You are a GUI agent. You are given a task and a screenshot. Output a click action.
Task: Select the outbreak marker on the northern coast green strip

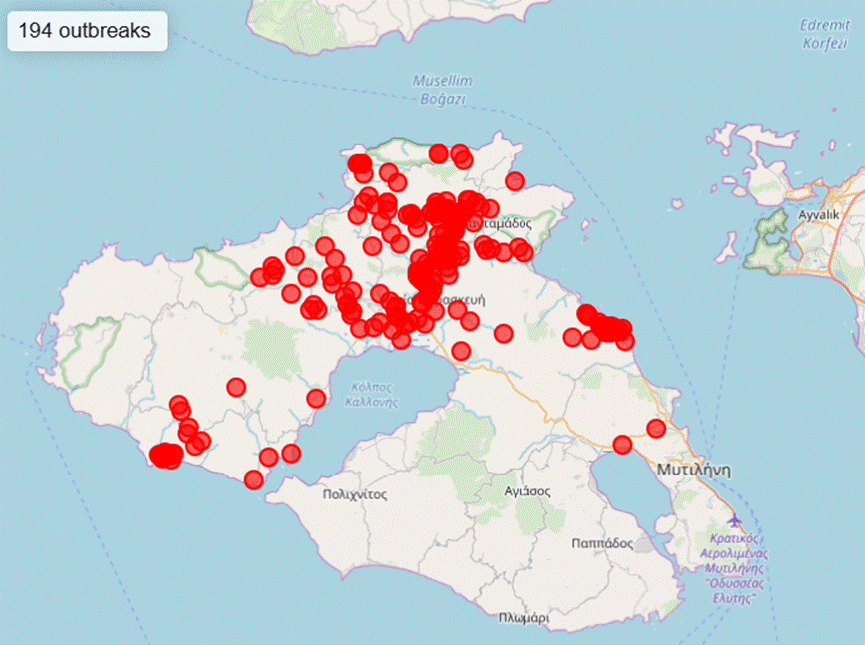click(439, 153)
